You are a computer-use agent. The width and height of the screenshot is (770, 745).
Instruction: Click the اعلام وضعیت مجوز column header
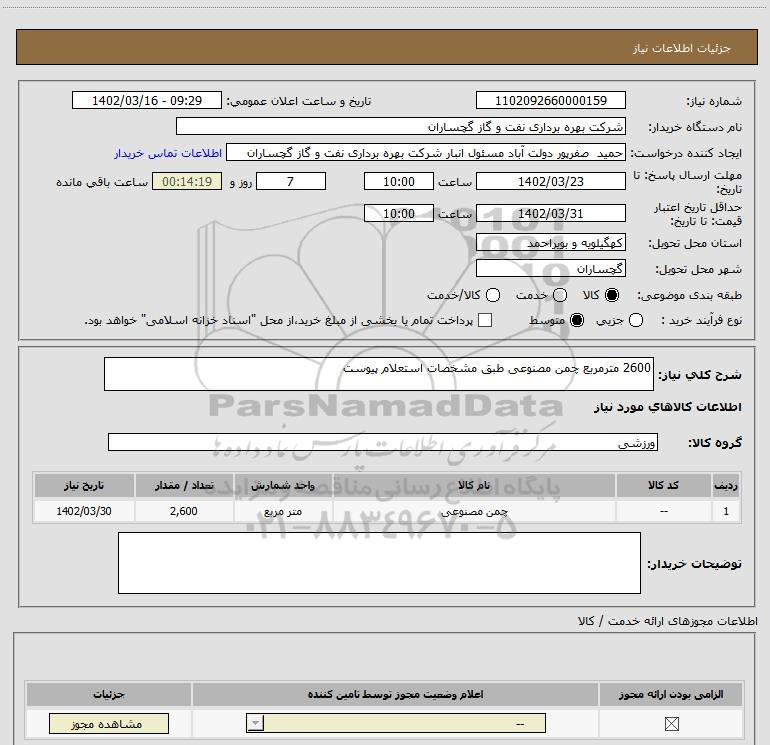pyautogui.click(x=395, y=694)
